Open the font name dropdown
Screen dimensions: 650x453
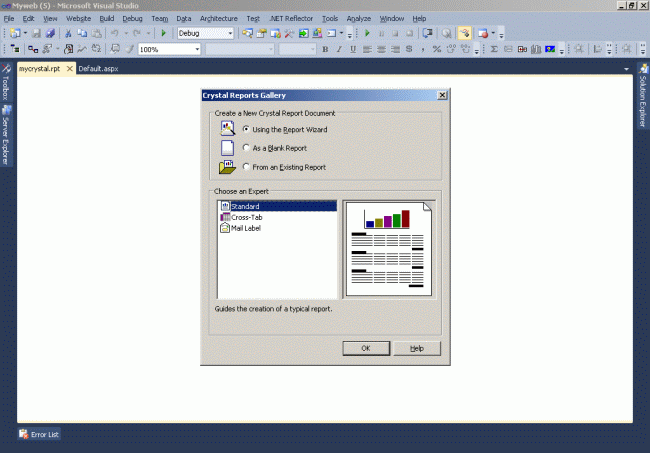[x=271, y=49]
